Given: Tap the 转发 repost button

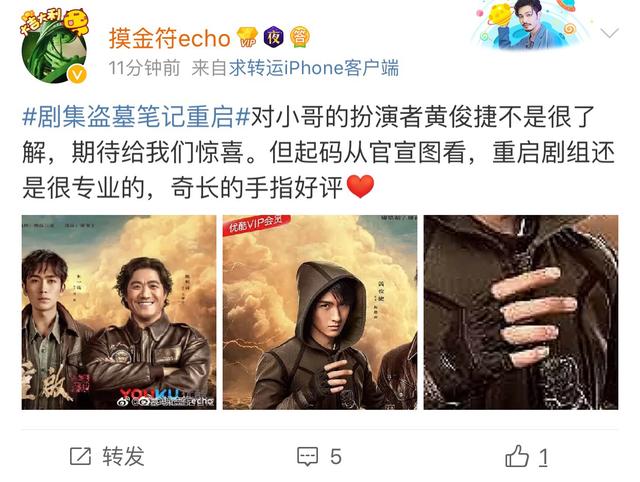Looking at the screenshot, I should click(x=123, y=456).
